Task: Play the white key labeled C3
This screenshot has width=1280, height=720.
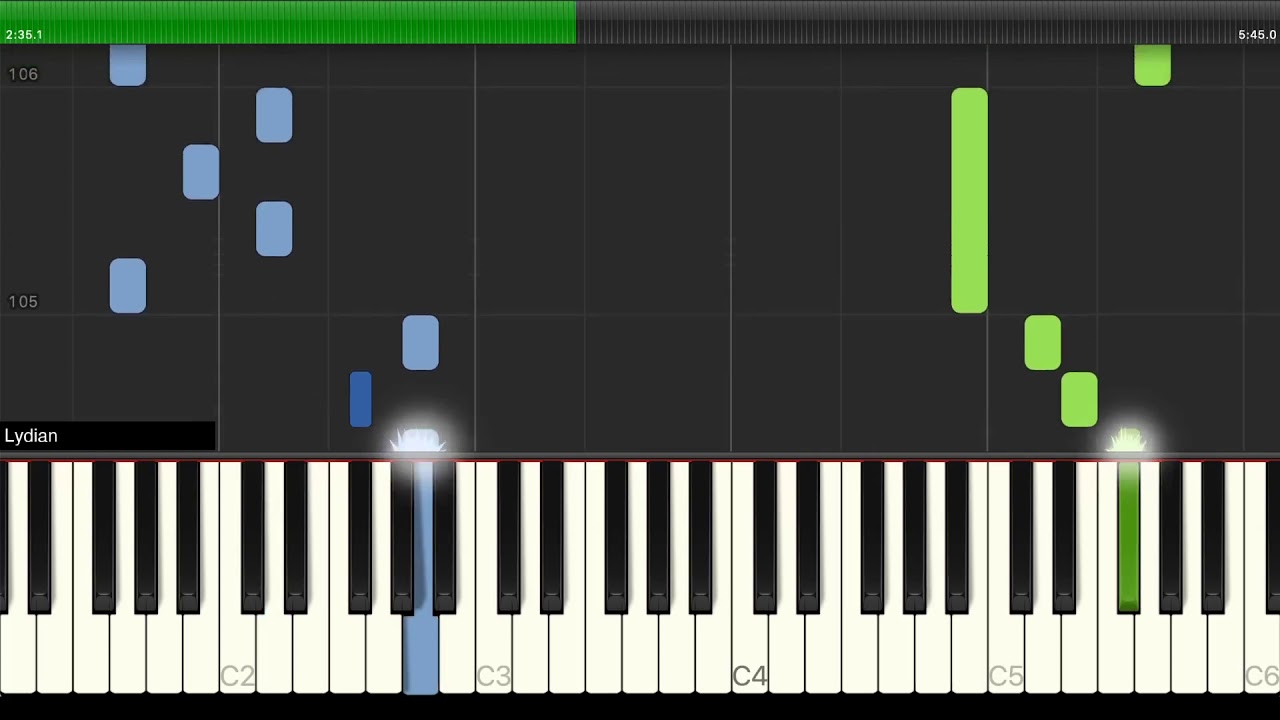Action: tap(493, 650)
